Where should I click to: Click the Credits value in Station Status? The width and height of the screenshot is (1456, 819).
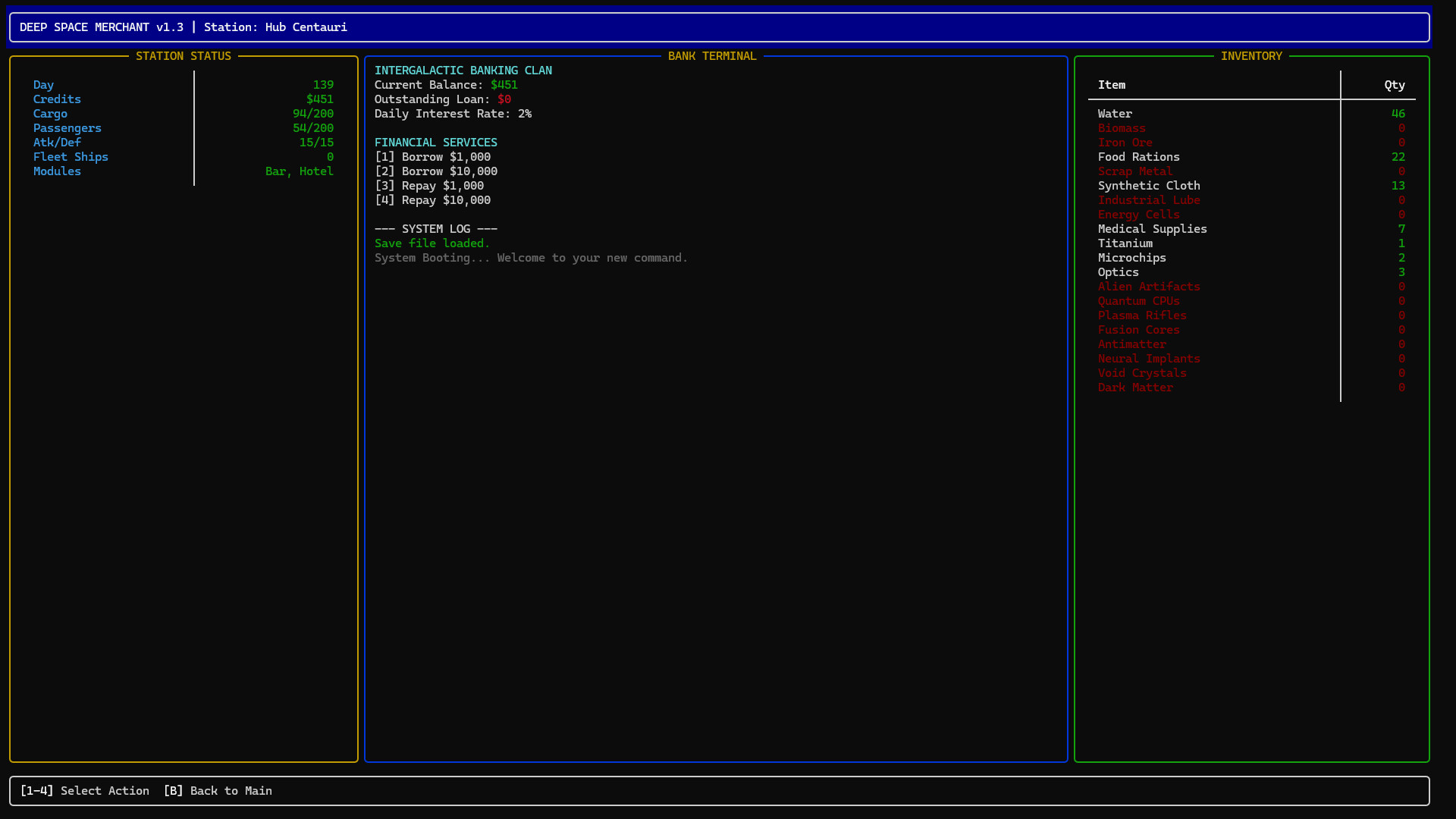click(319, 99)
